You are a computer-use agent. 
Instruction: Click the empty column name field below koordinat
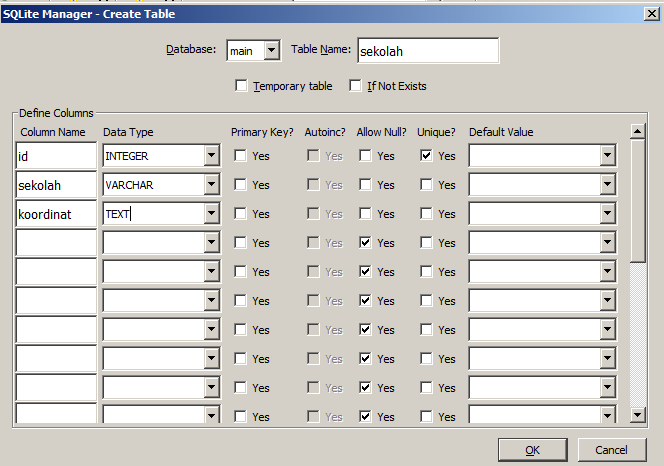[x=56, y=243]
